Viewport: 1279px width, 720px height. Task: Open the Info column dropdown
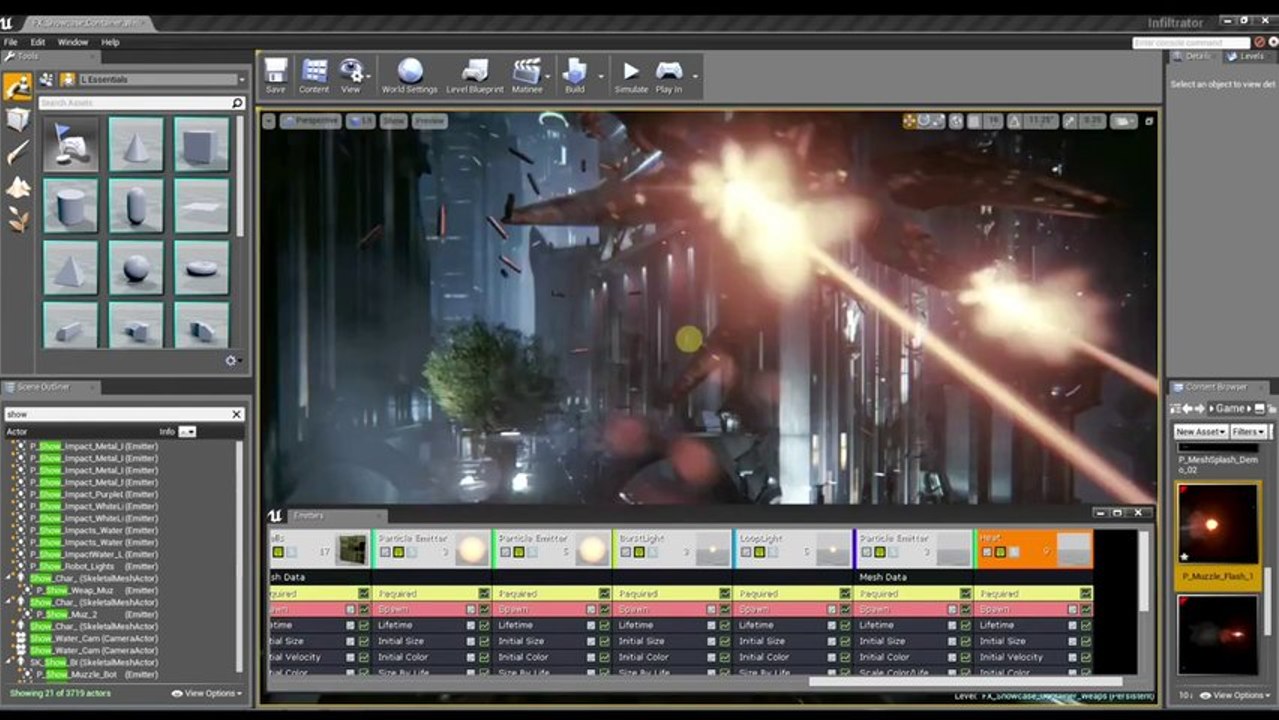pos(187,432)
